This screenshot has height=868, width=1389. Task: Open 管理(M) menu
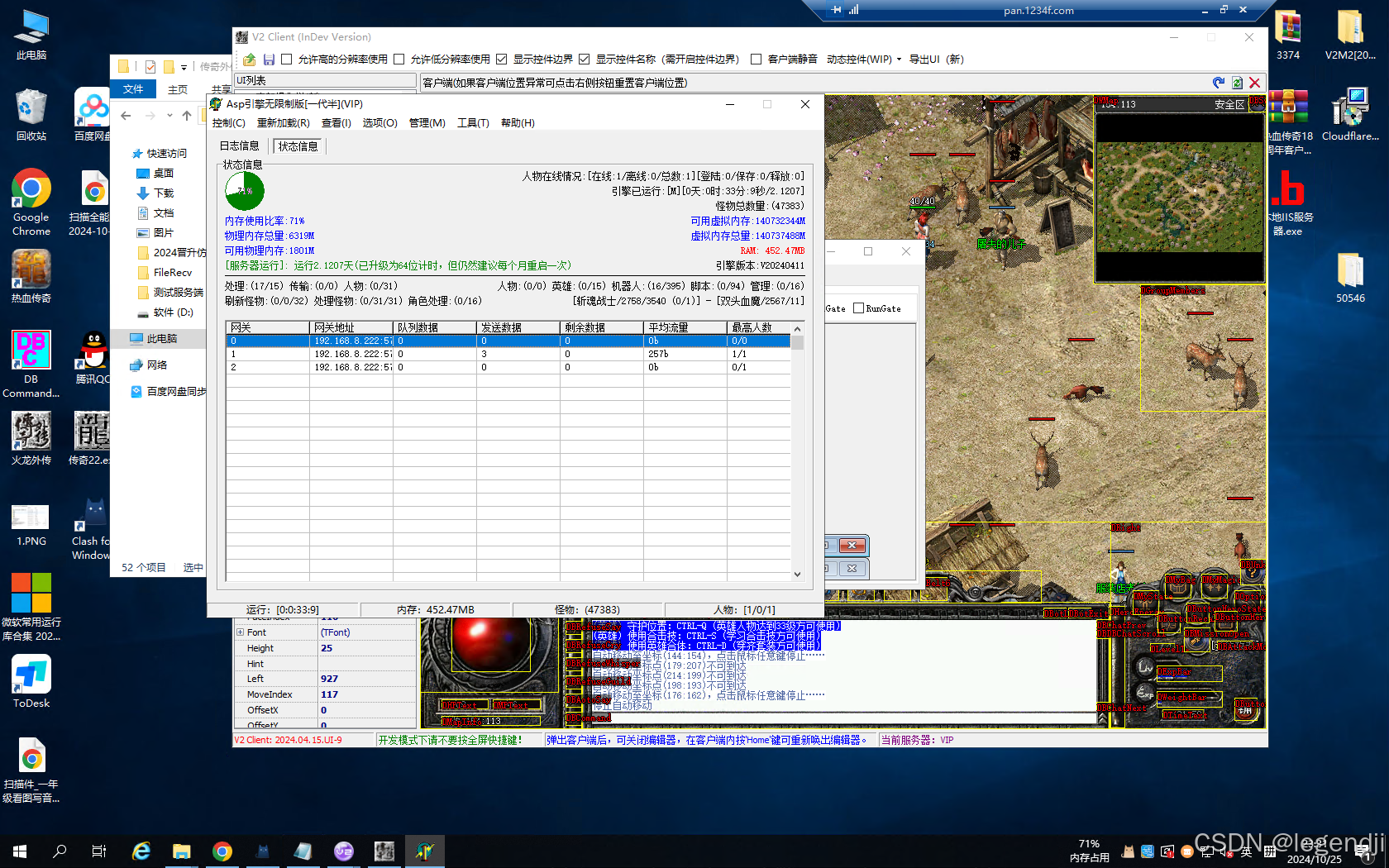point(427,123)
